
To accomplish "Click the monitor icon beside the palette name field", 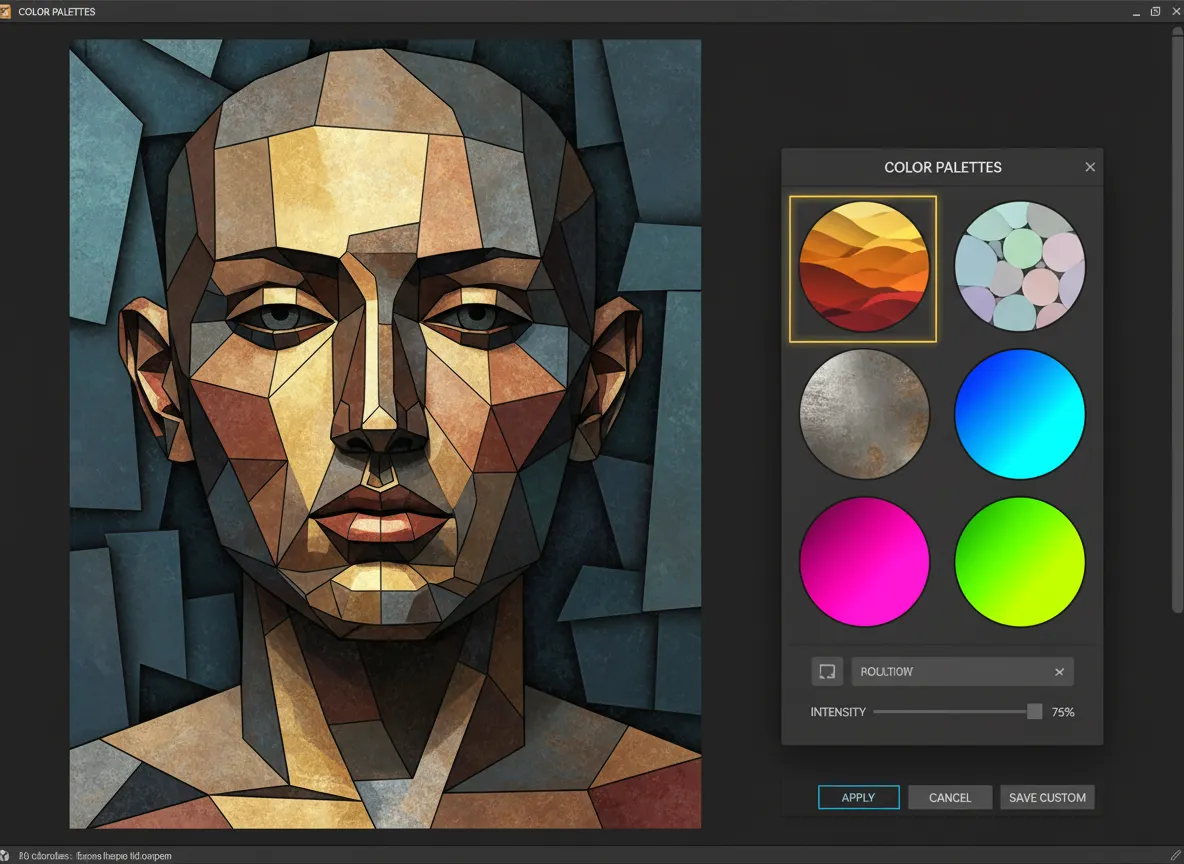I will tap(827, 671).
